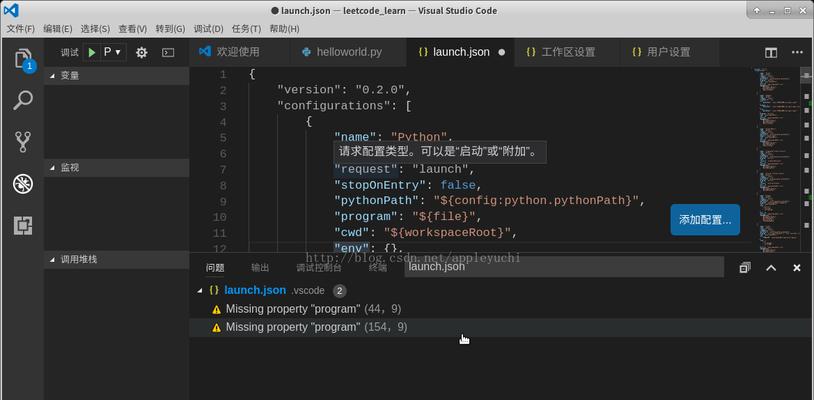Open the Extensions view icon

point(23,225)
